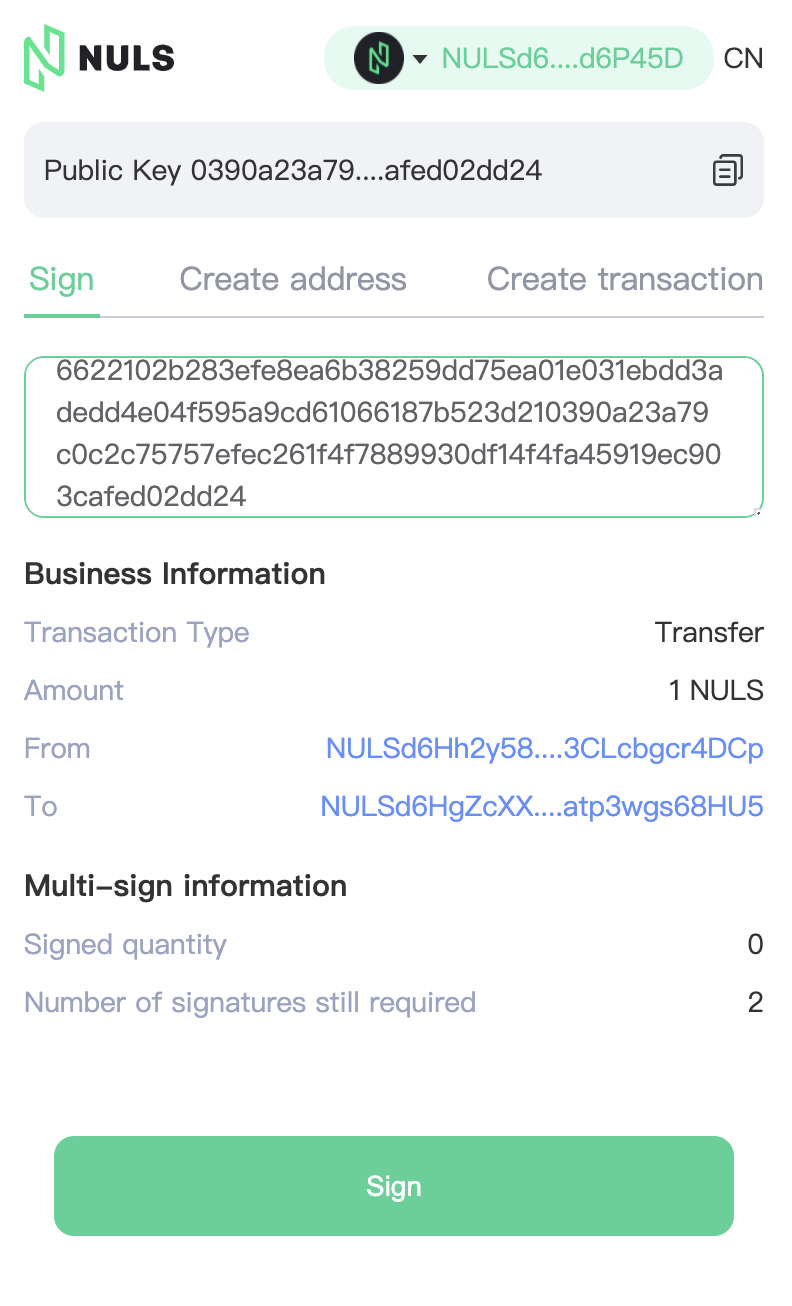Click the round black account avatar icon

[x=378, y=58]
